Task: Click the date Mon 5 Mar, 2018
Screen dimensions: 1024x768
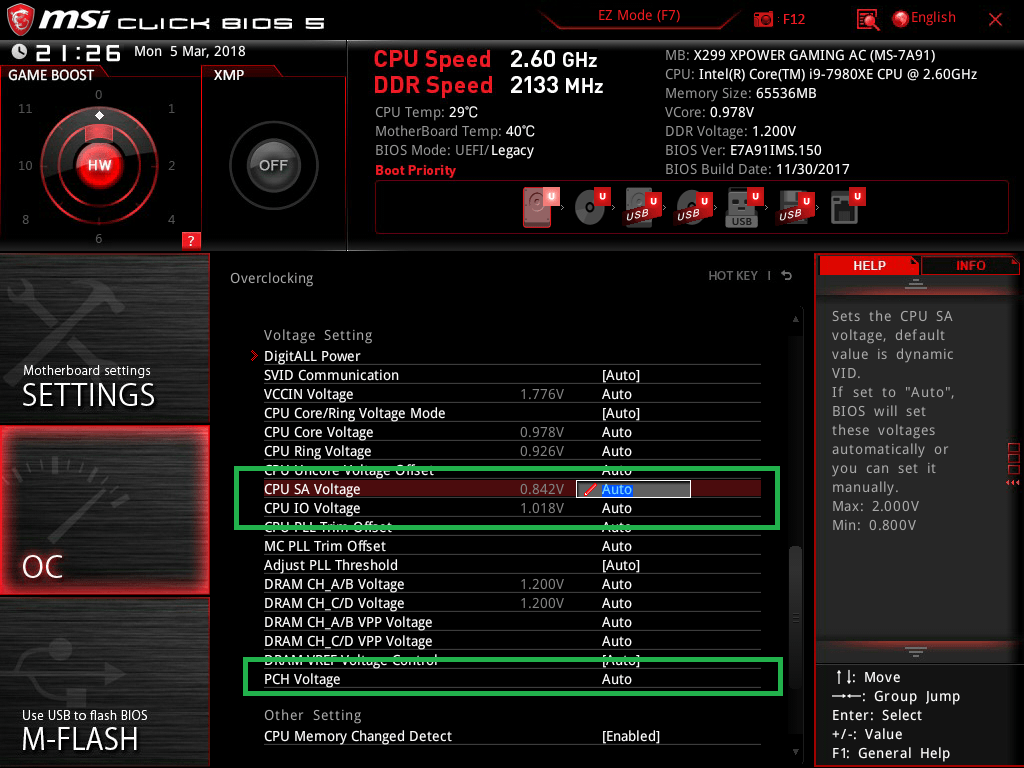Action: (190, 52)
